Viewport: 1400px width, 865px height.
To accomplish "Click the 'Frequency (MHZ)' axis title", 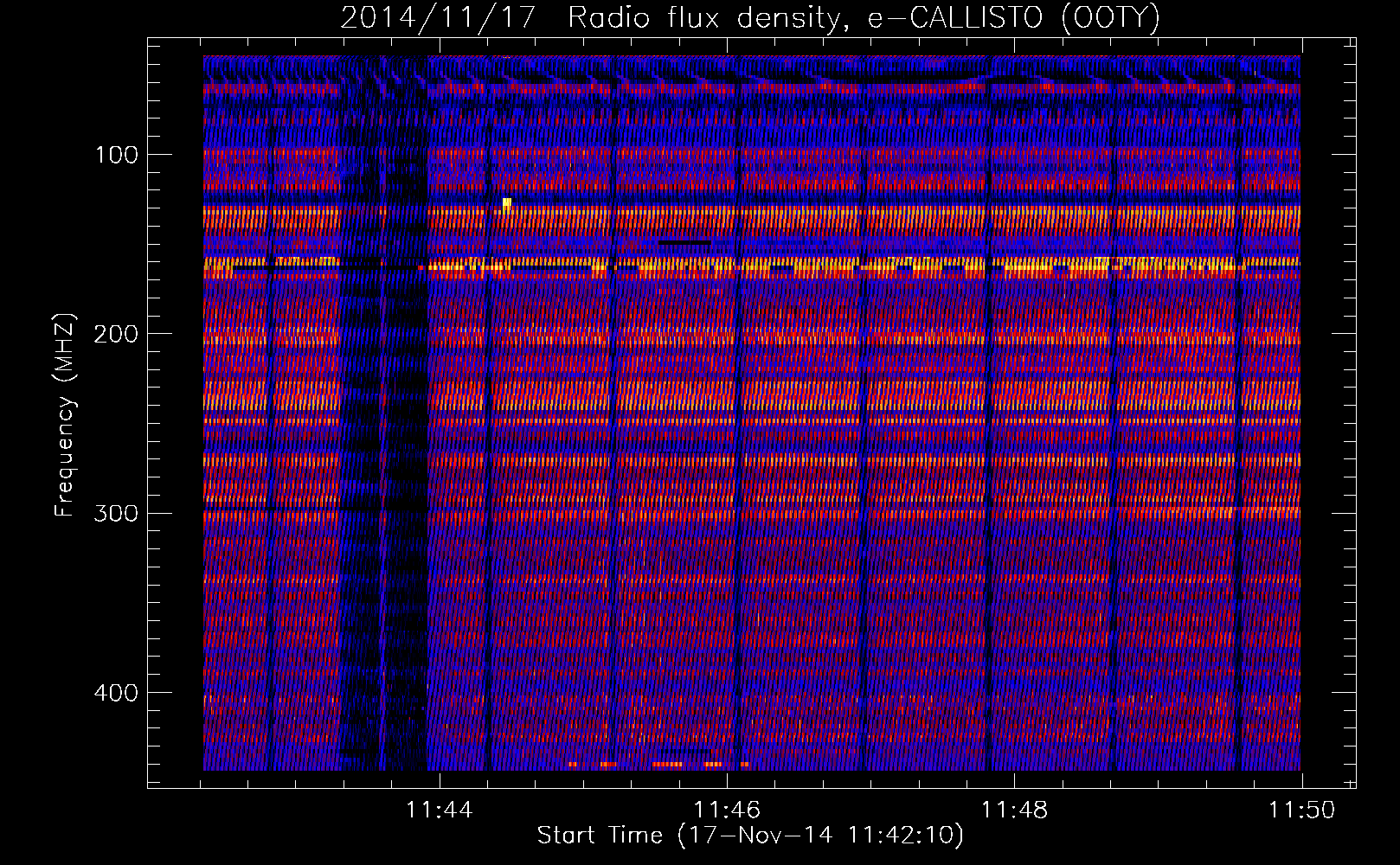I will tap(65, 415).
